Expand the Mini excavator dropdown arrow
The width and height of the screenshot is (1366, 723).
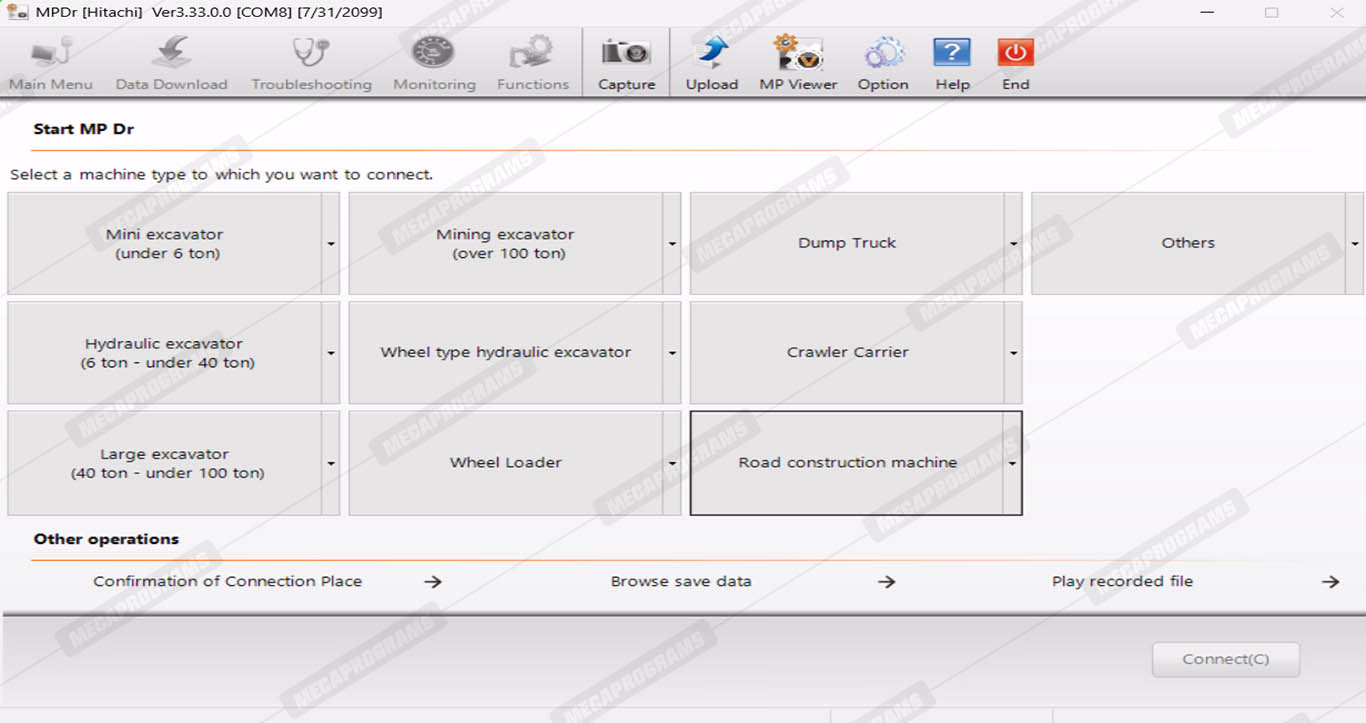331,244
